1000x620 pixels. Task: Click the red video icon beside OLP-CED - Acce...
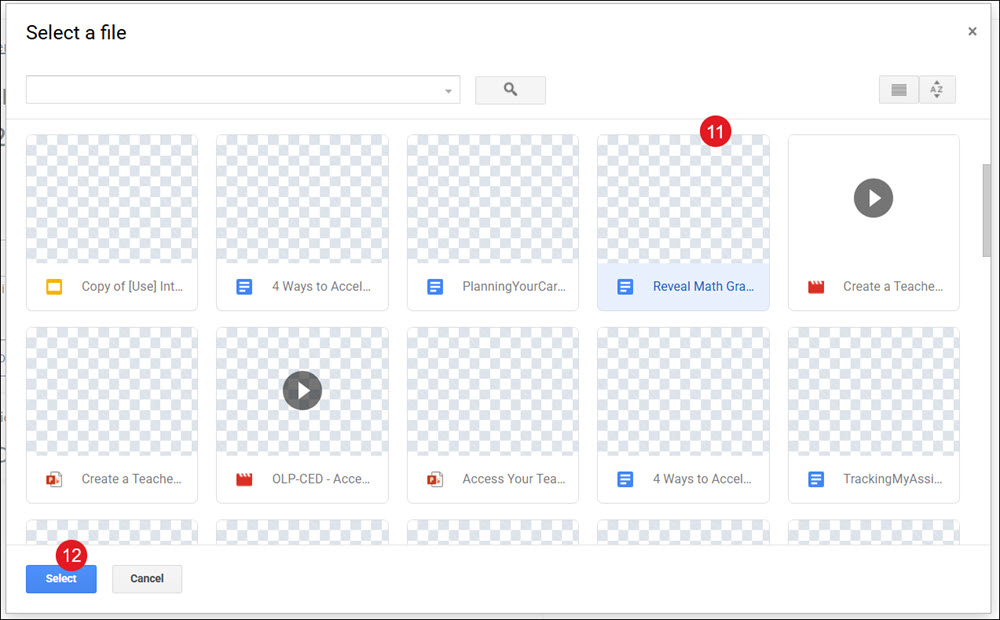click(244, 479)
